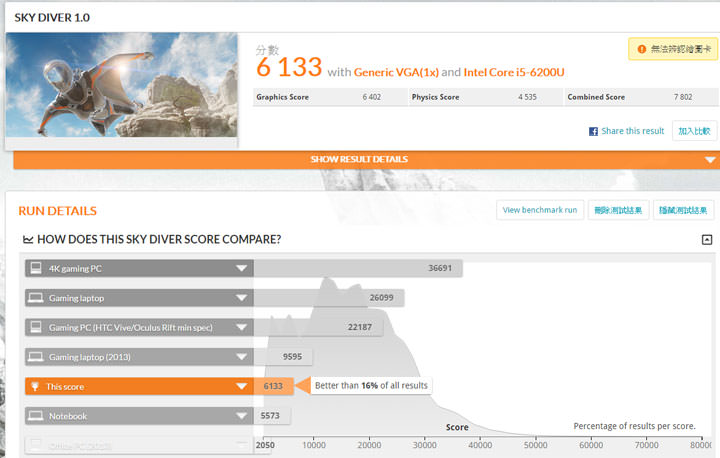Expand the 4K gaming PC dropdown arrow

coord(241,268)
